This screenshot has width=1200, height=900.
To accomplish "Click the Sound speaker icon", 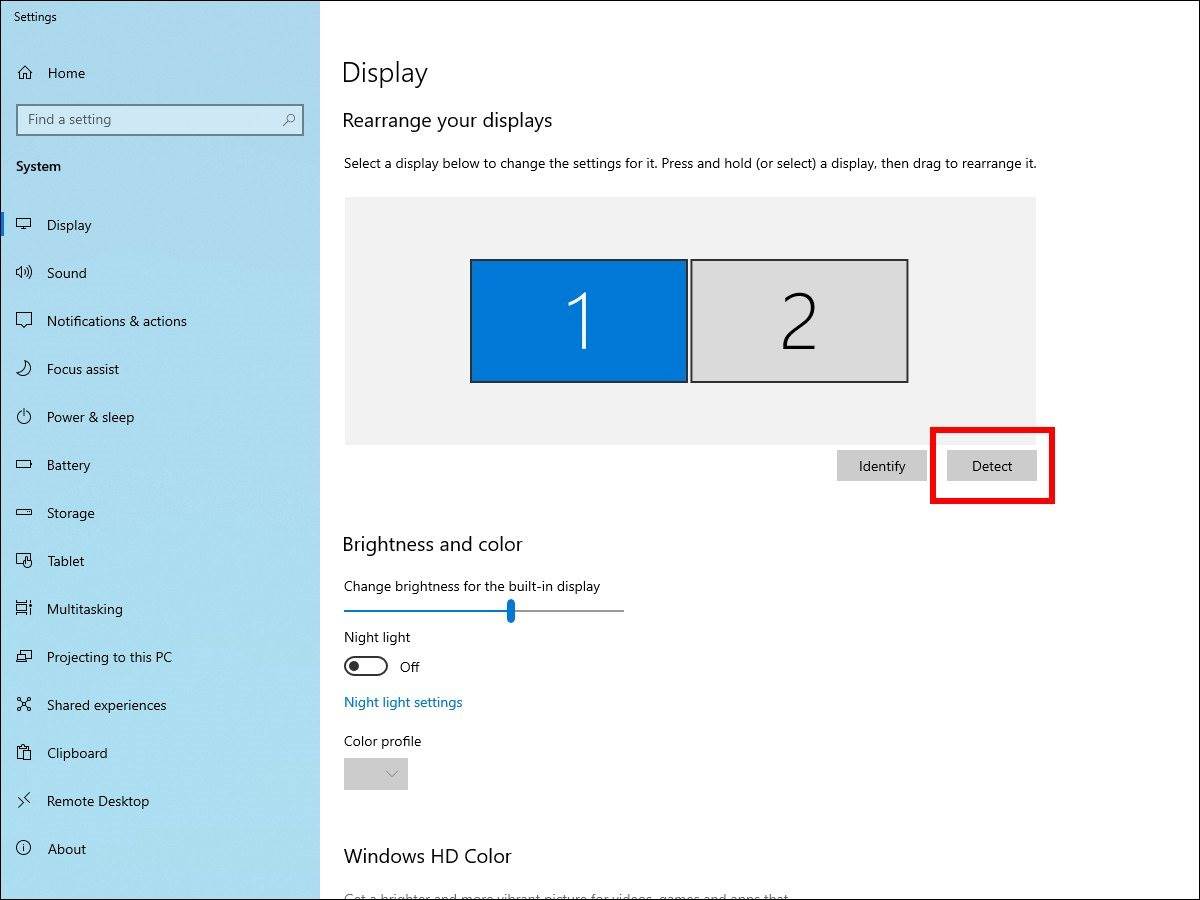I will (x=25, y=273).
